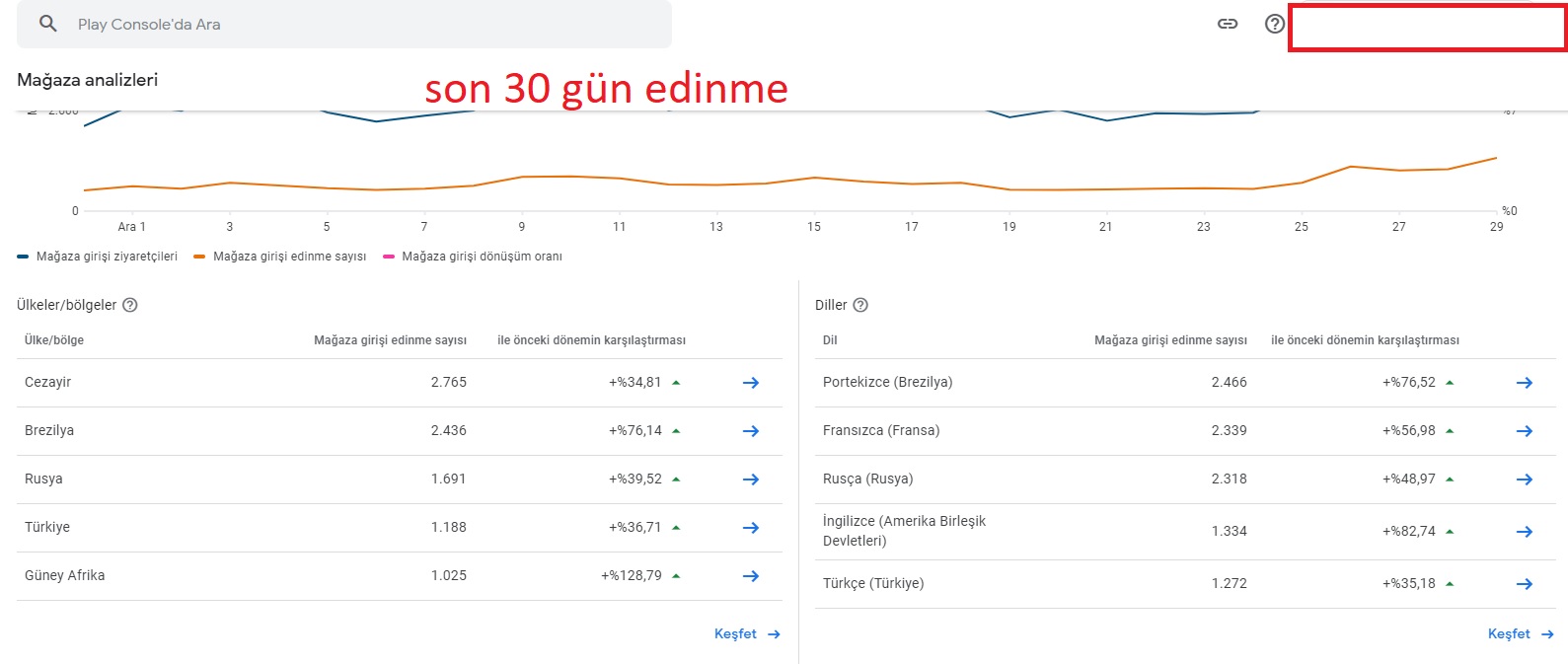Image resolution: width=1568 pixels, height=664 pixels.
Task: Click orange acquisitions line in chart
Action: point(789,180)
